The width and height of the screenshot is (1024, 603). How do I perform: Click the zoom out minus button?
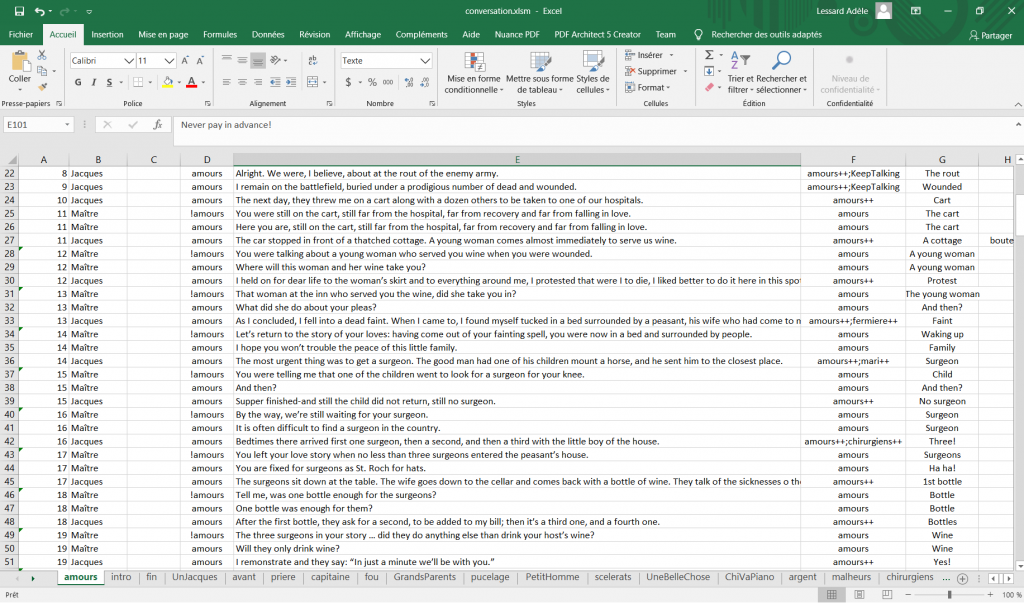(x=907, y=595)
